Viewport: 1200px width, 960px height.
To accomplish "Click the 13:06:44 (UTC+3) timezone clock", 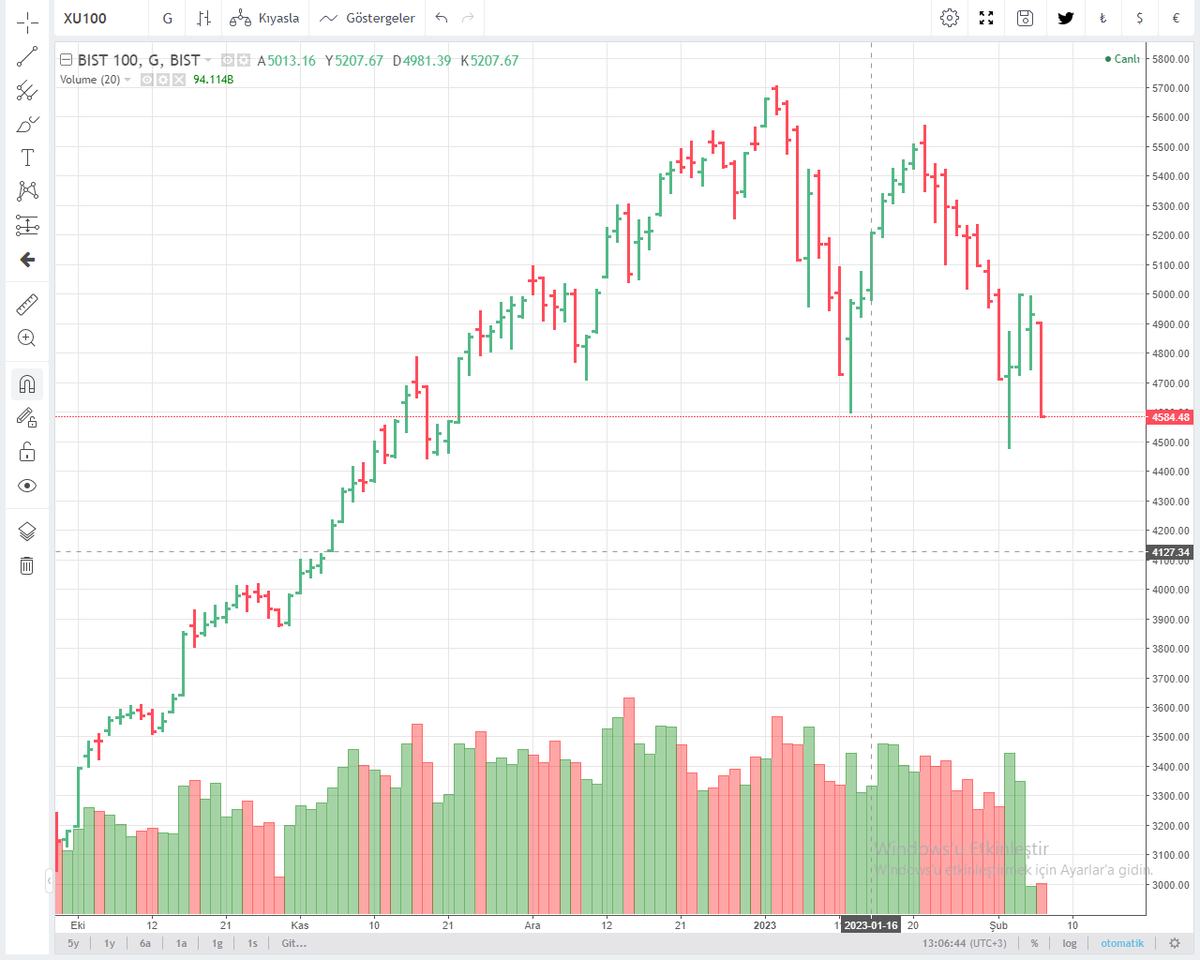I will [x=965, y=943].
